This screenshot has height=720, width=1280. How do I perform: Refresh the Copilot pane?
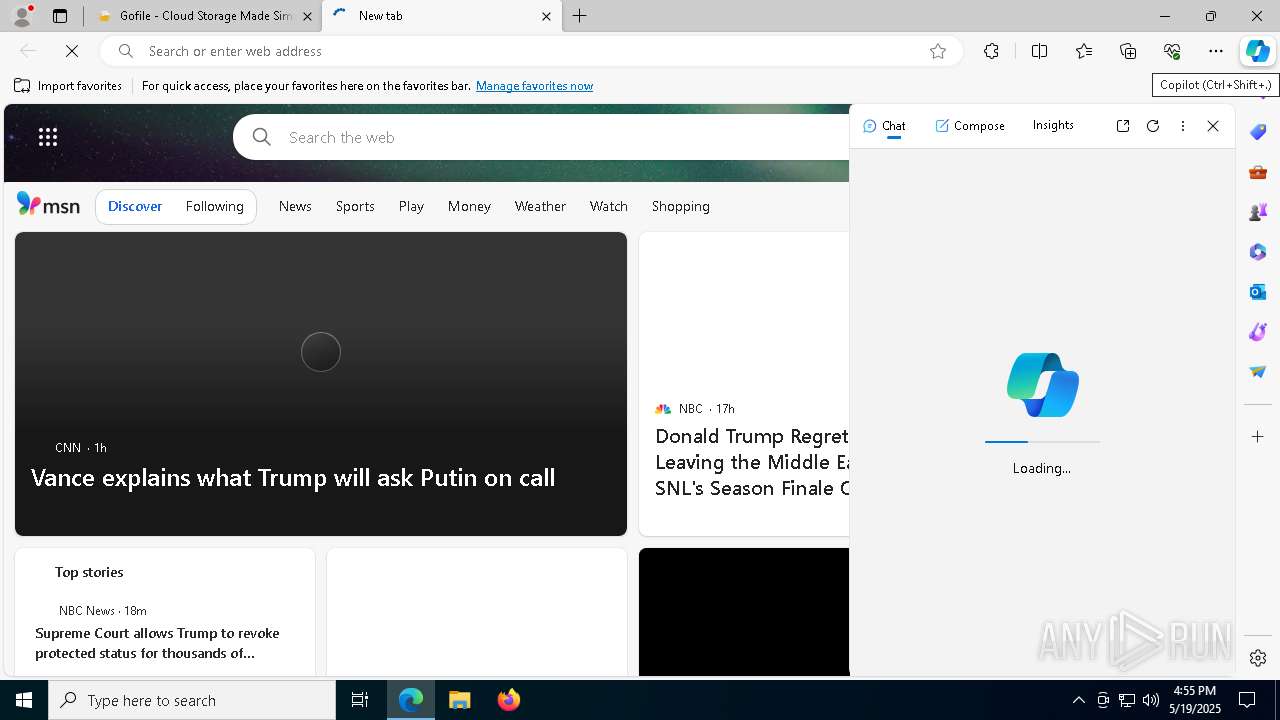pos(1153,126)
